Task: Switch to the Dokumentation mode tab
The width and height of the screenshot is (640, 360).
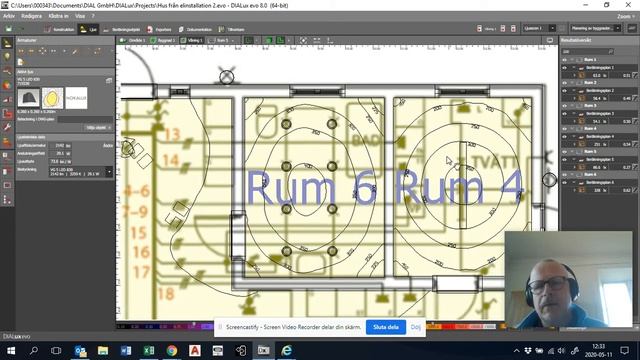Action: 195,29
